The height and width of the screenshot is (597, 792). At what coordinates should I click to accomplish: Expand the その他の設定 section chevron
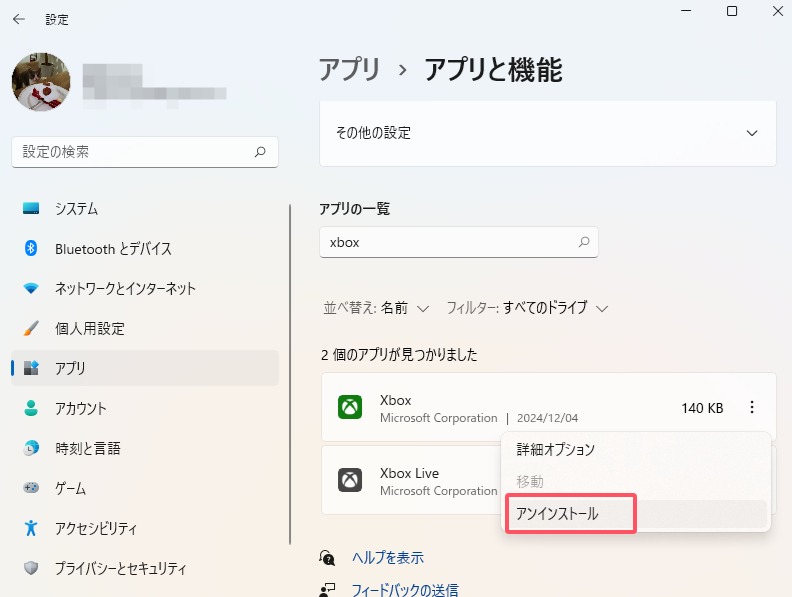(x=752, y=133)
